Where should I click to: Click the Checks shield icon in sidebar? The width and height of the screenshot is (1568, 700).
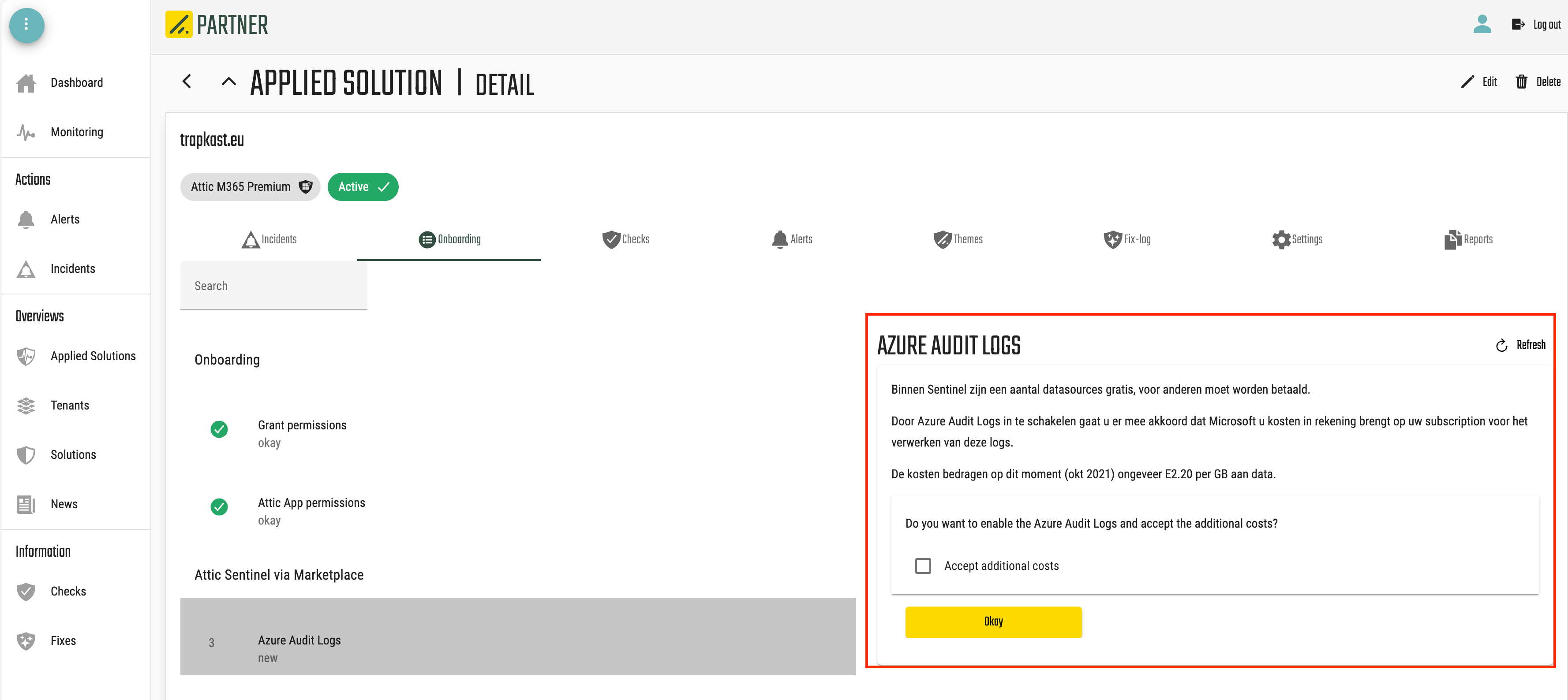point(26,591)
